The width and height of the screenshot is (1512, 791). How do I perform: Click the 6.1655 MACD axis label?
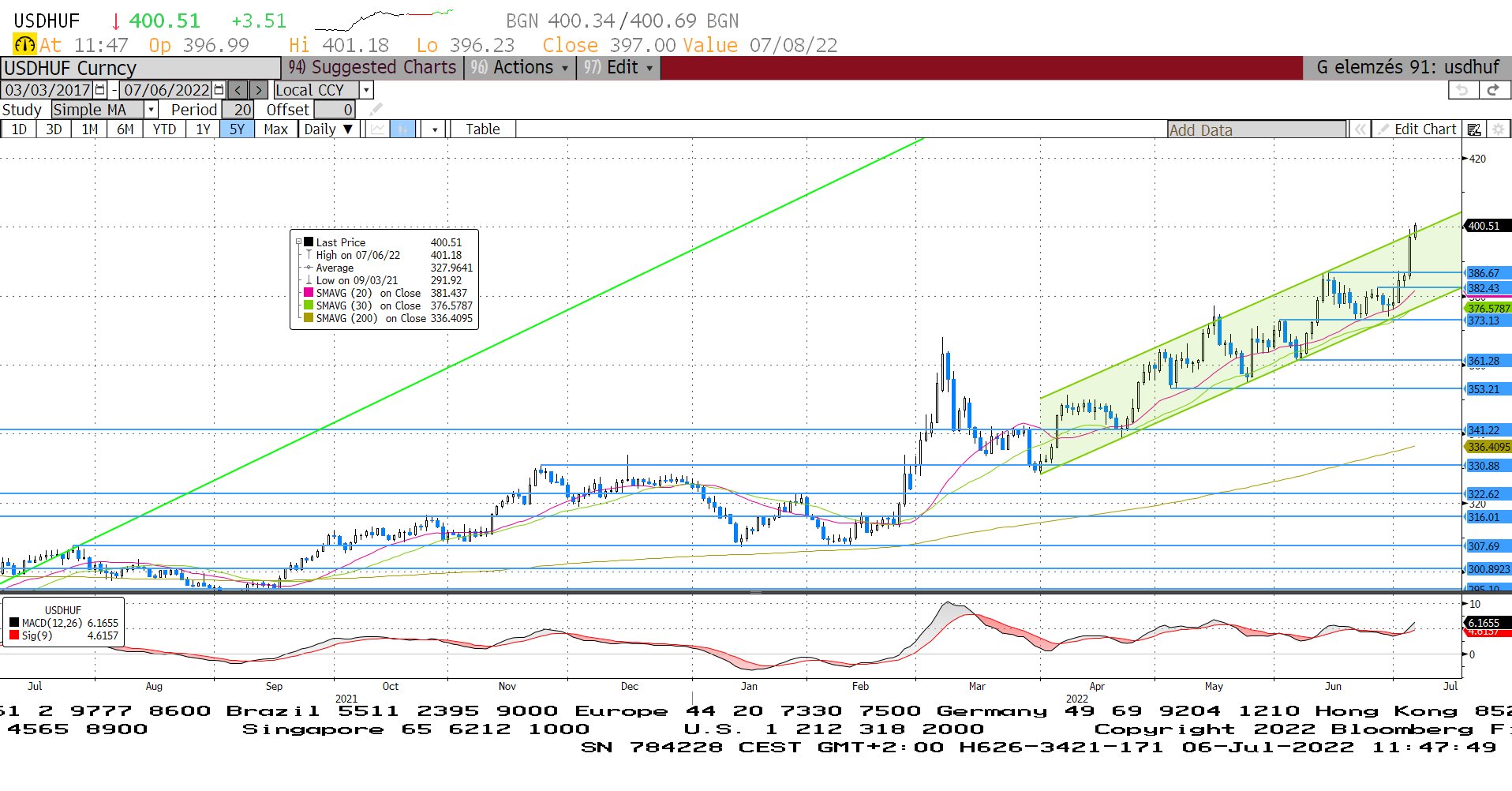click(x=1487, y=622)
